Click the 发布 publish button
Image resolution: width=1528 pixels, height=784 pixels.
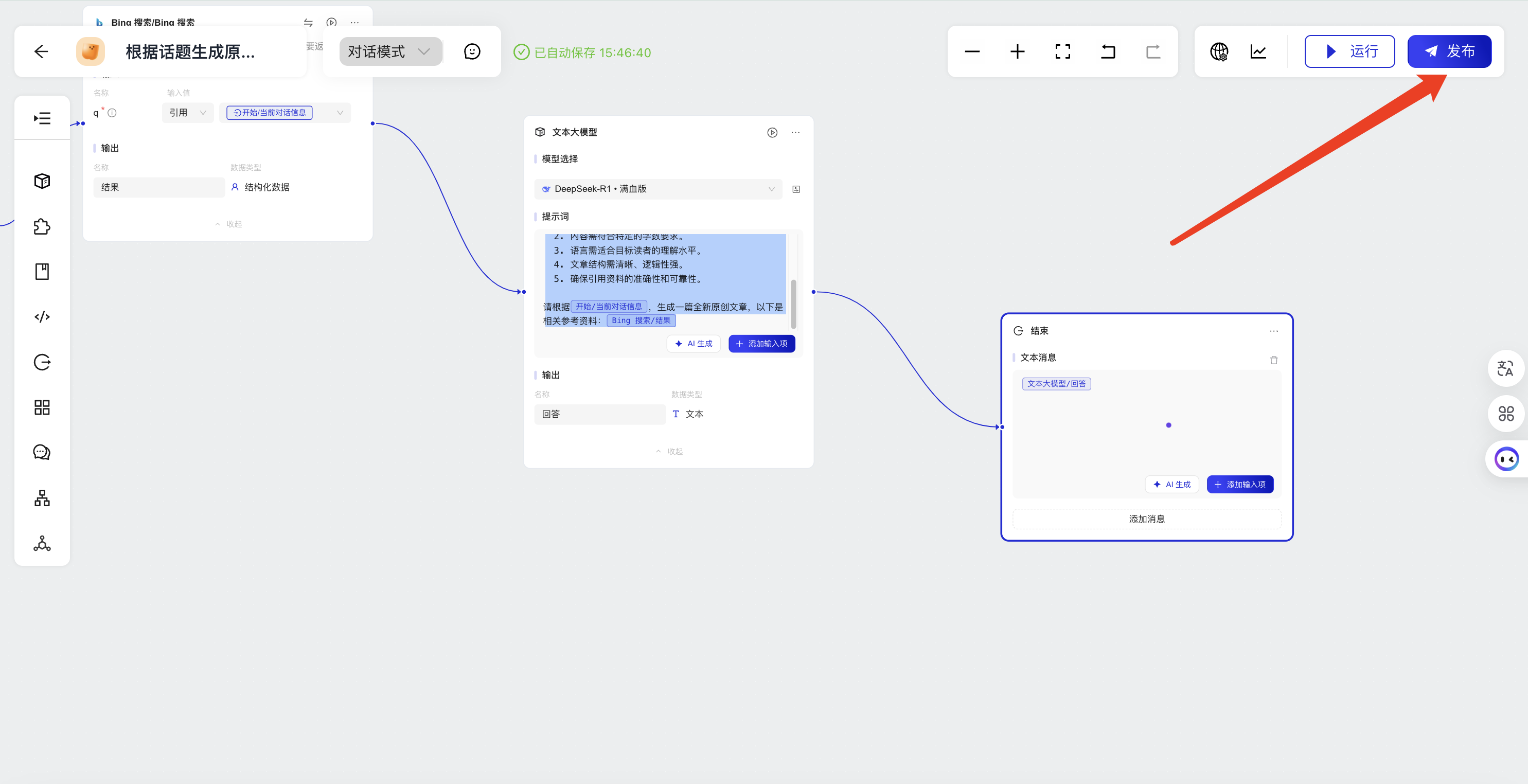point(1449,51)
